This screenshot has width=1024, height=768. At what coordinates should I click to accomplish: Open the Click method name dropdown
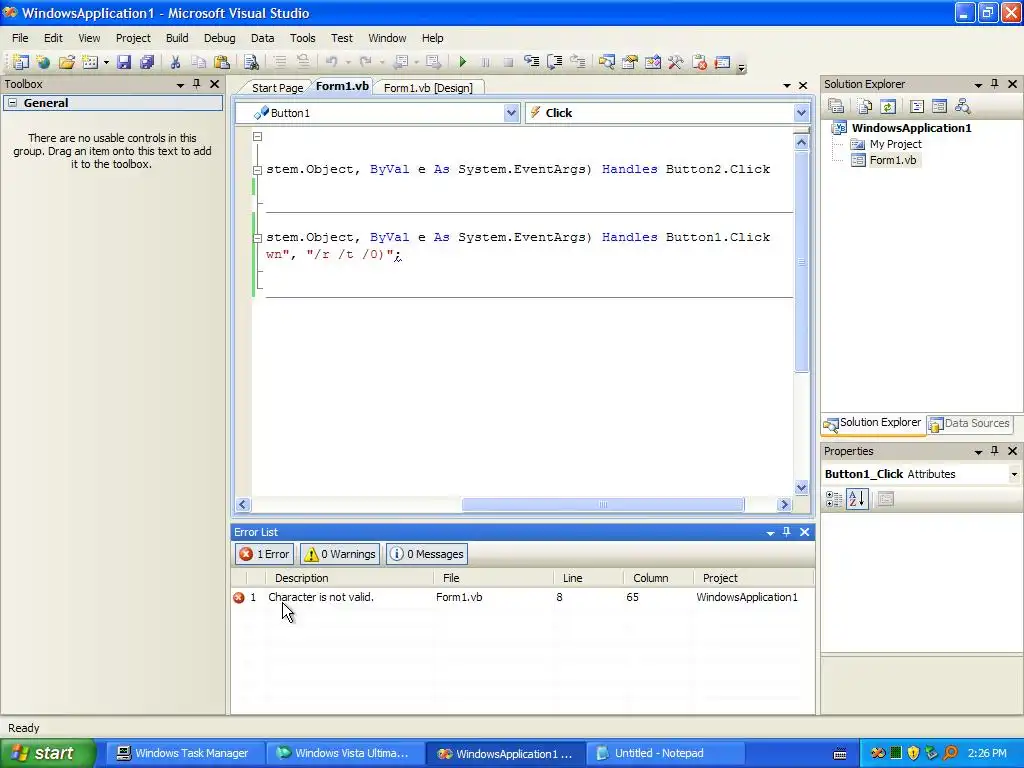pyautogui.click(x=801, y=113)
